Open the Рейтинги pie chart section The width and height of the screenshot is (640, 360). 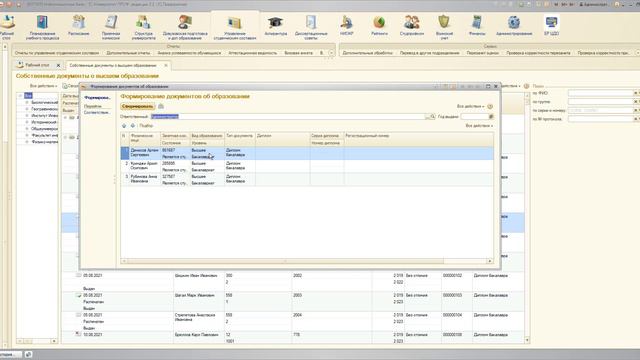coord(379,25)
